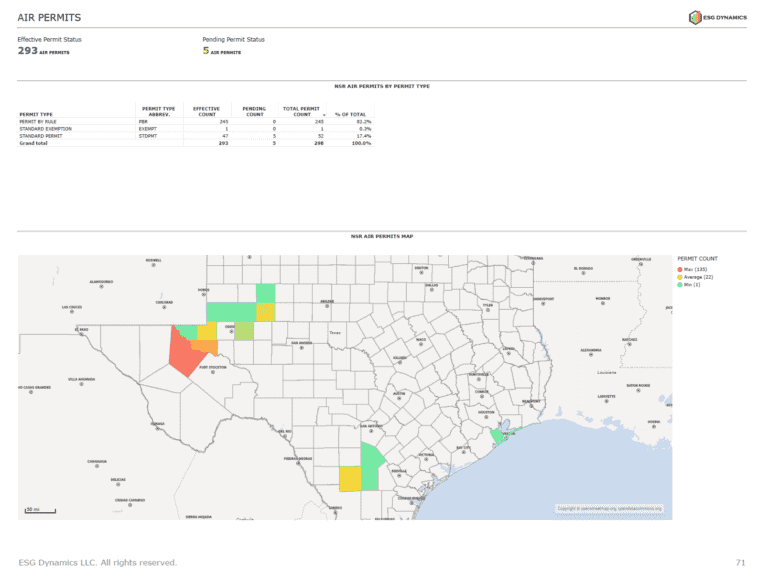This screenshot has height=586, width=768.
Task: Click the Fort Stockton city marker
Action: coord(213,372)
